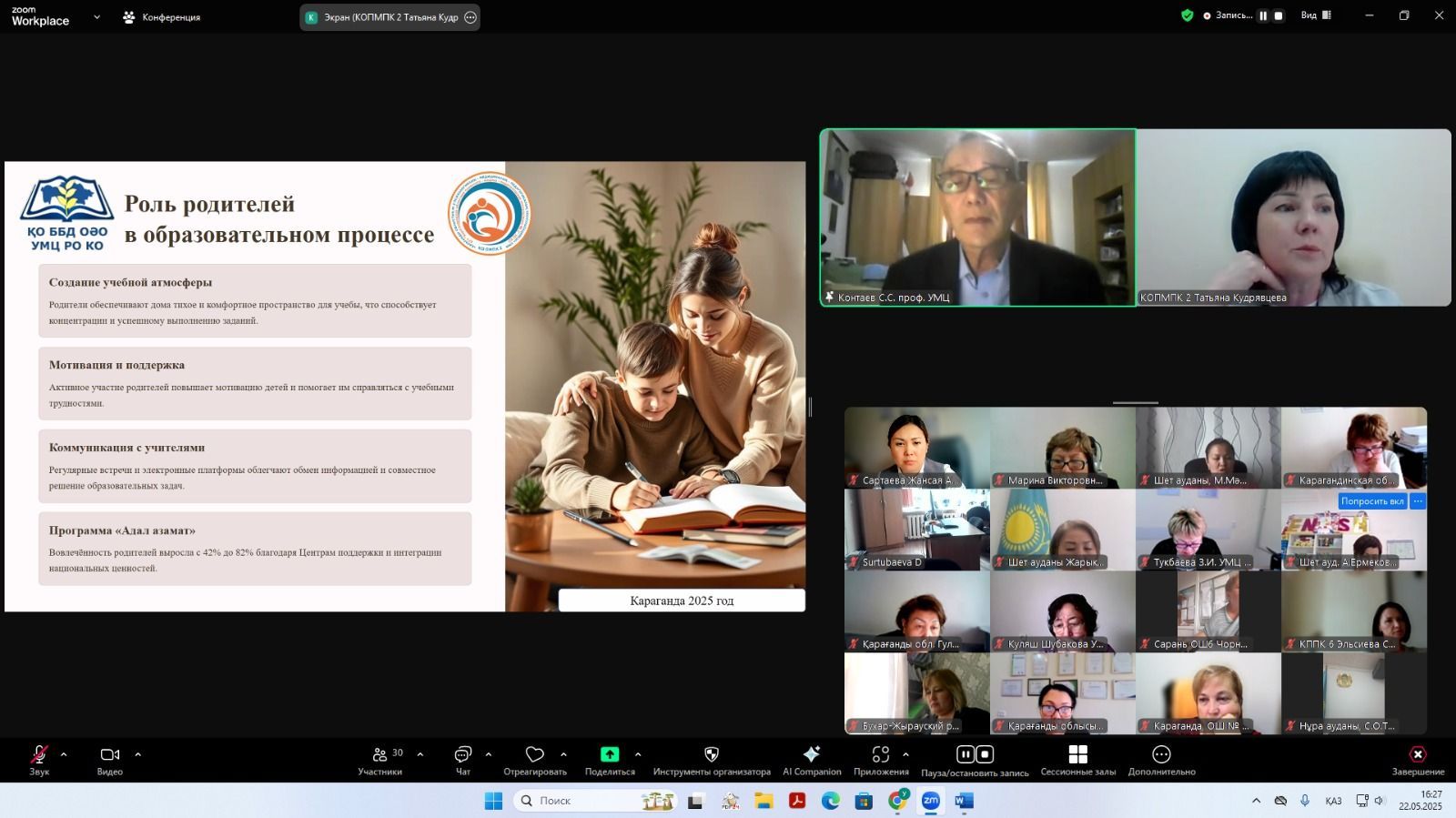1456x818 pixels.
Task: Expand audio options arrow beside Звук
Action: [64, 754]
